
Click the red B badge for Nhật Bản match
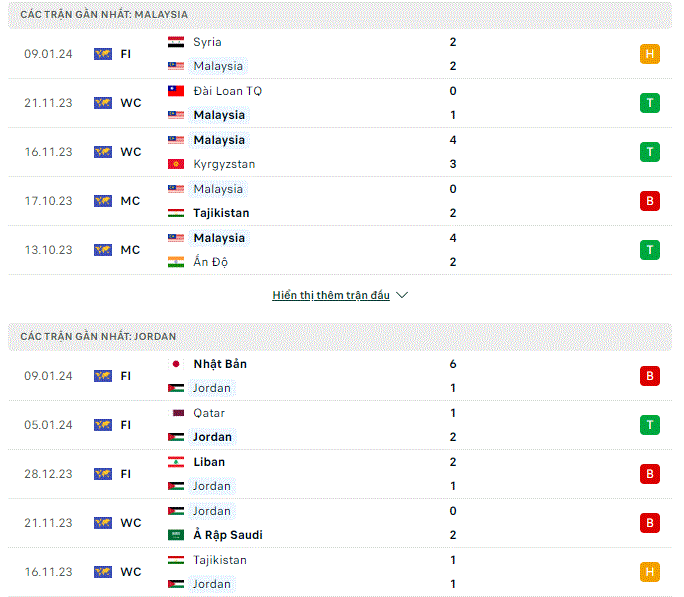pyautogui.click(x=650, y=376)
